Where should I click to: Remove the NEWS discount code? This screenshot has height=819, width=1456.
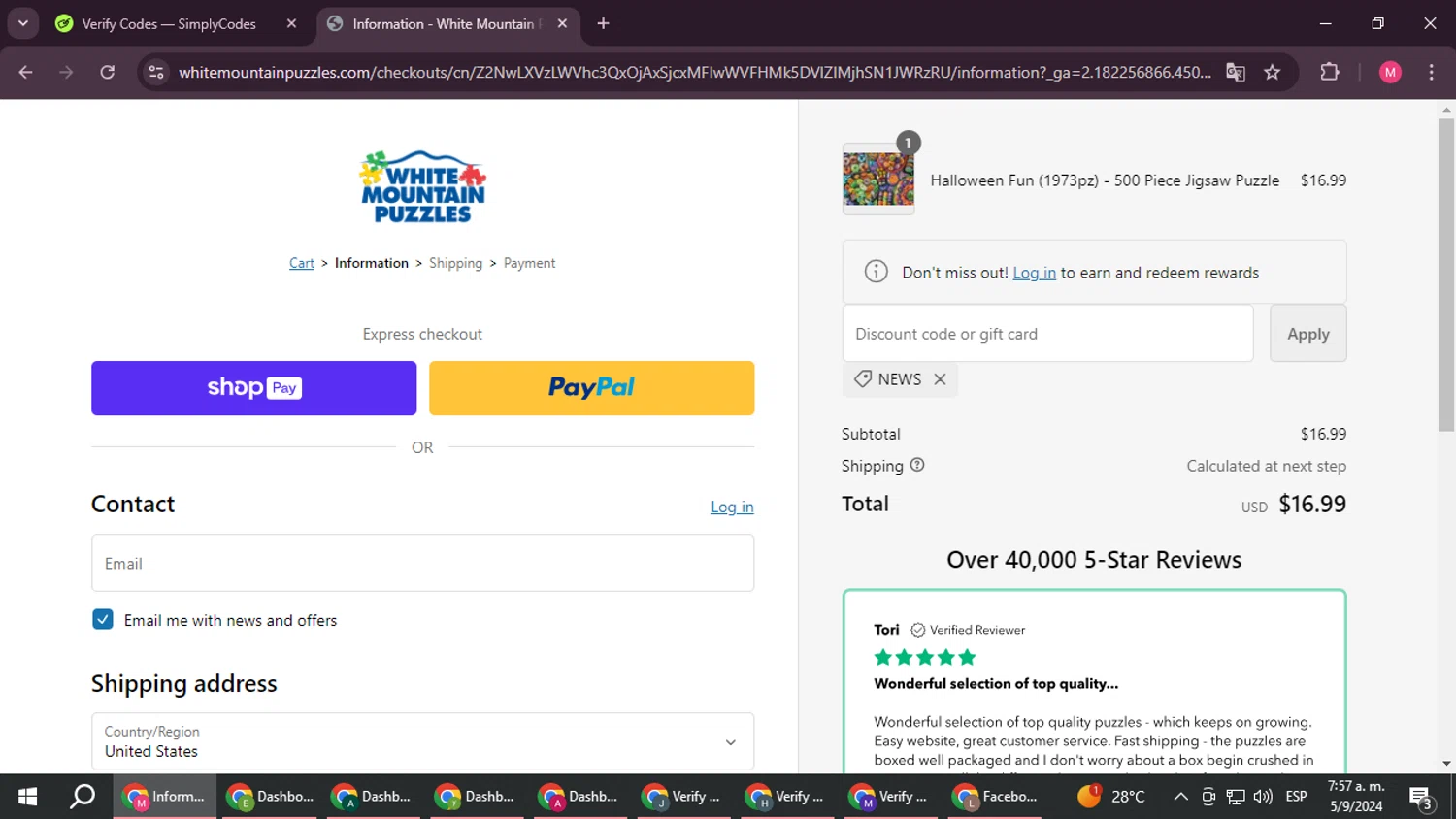coord(940,379)
